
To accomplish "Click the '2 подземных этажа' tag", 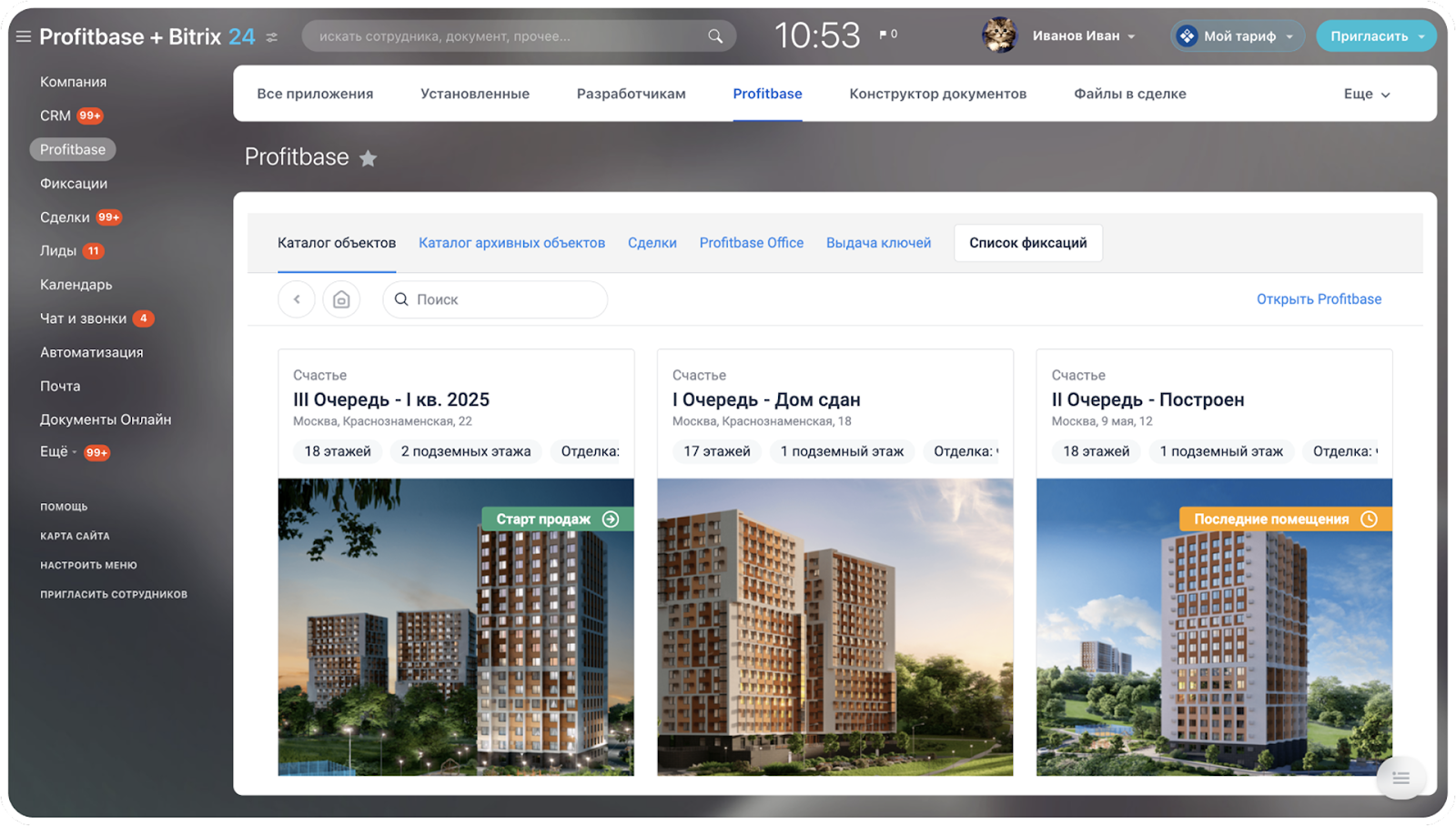I will point(466,451).
